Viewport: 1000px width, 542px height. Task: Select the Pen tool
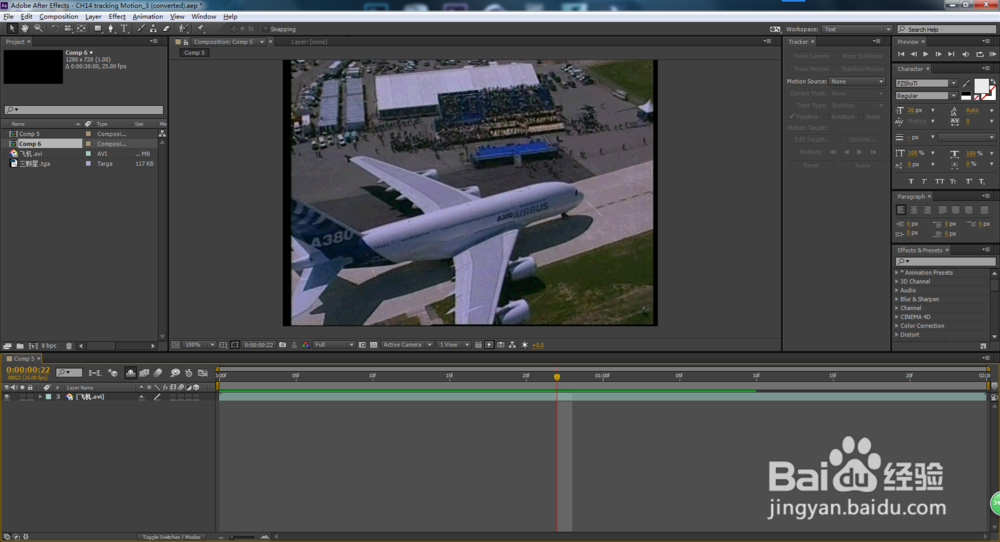point(111,29)
